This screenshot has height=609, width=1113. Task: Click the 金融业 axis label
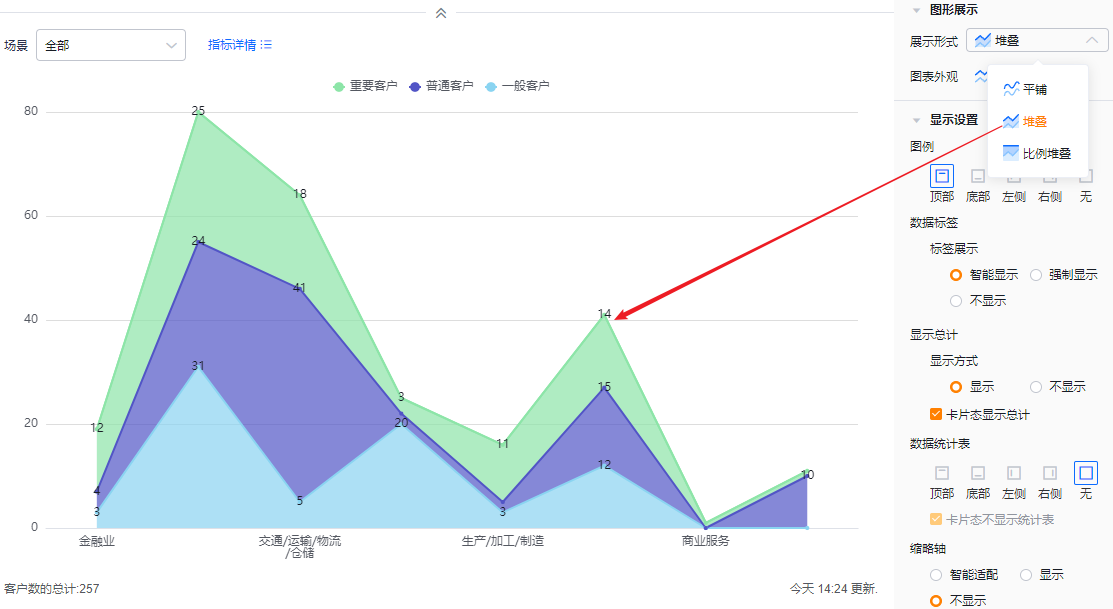97,541
